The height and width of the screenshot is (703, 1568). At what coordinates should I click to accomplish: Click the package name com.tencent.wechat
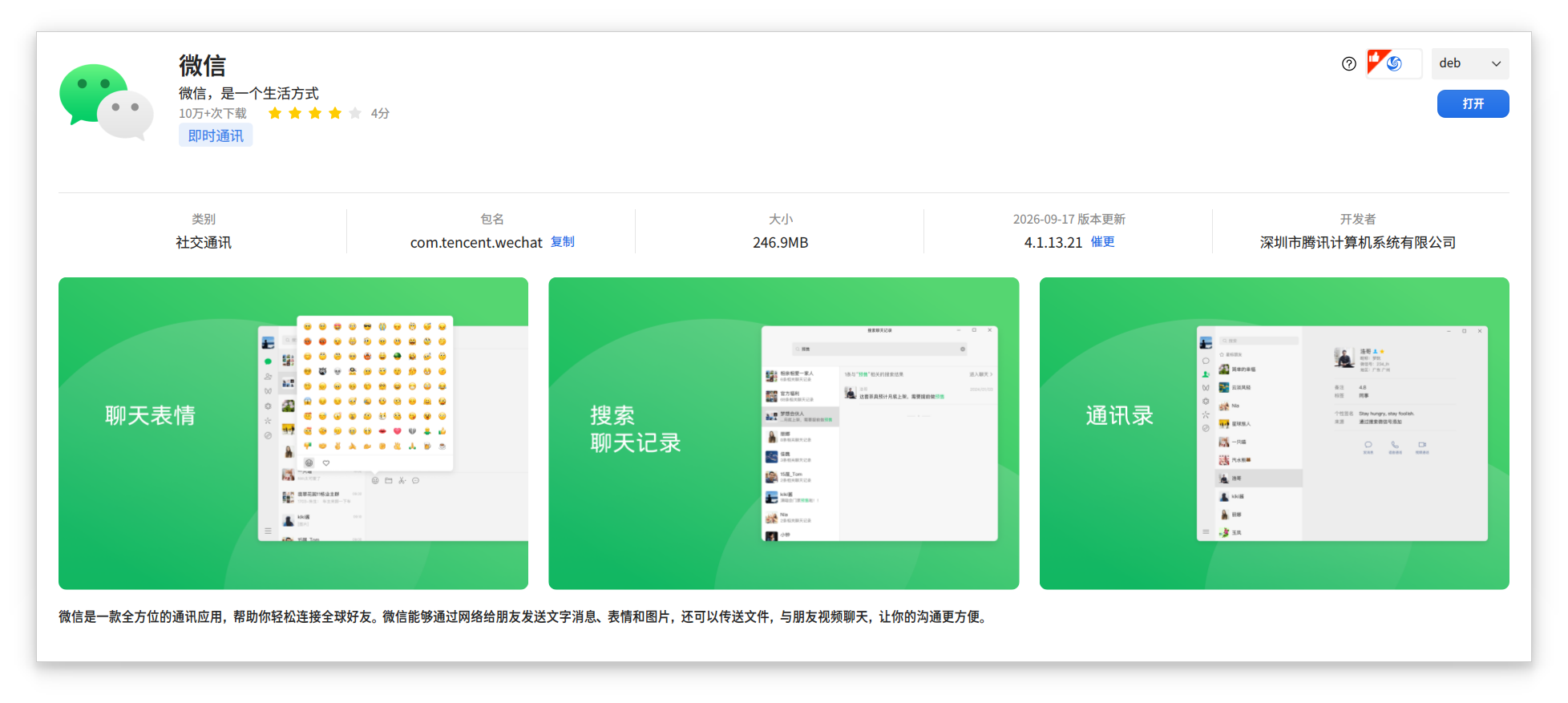click(x=476, y=243)
